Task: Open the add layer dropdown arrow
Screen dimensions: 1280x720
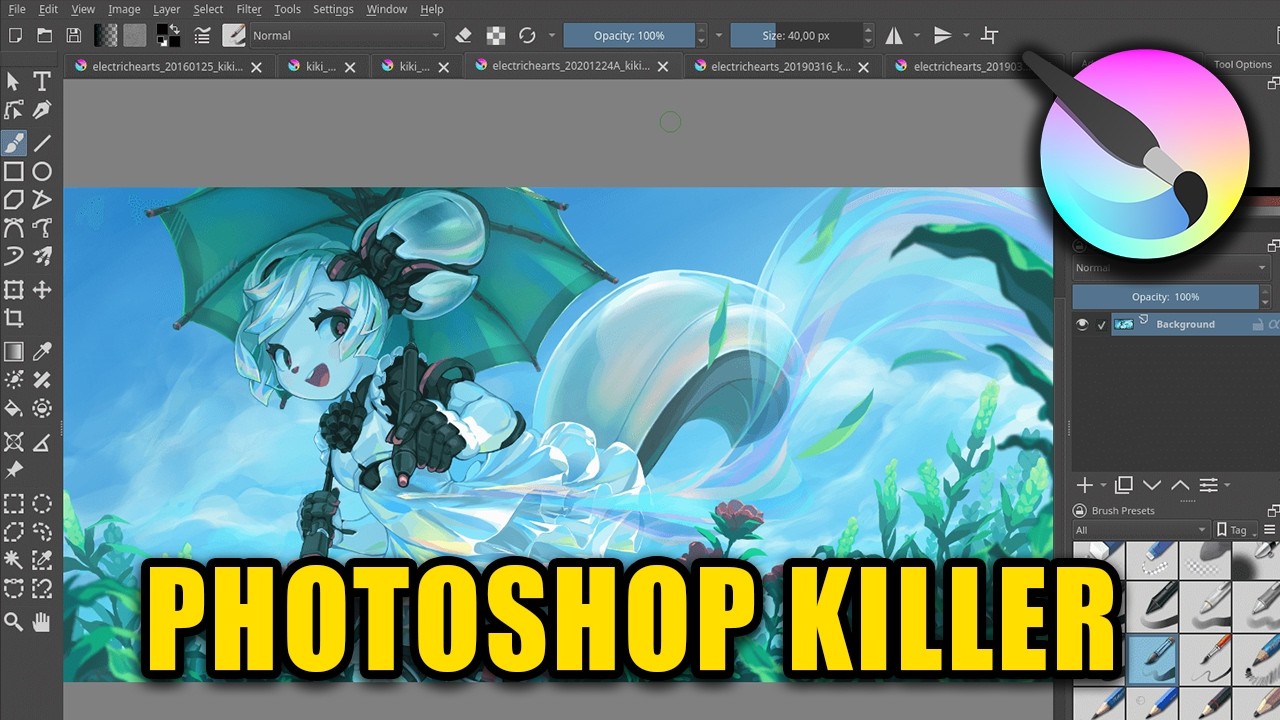Action: tap(1102, 485)
